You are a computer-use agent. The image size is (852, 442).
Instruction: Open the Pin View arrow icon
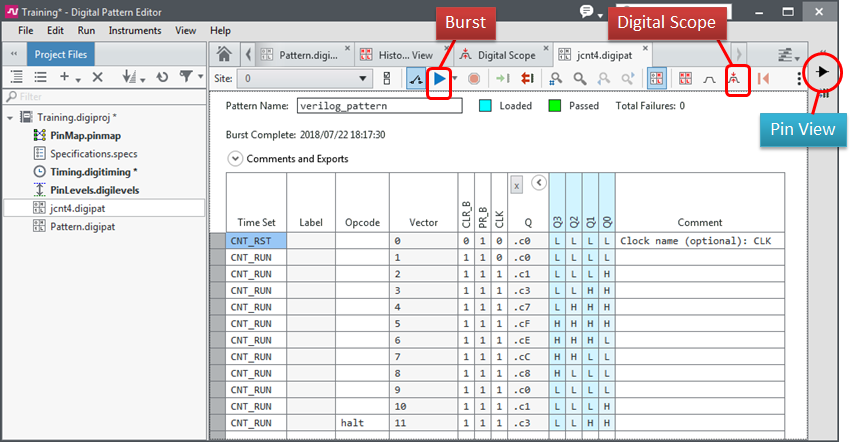tap(823, 72)
